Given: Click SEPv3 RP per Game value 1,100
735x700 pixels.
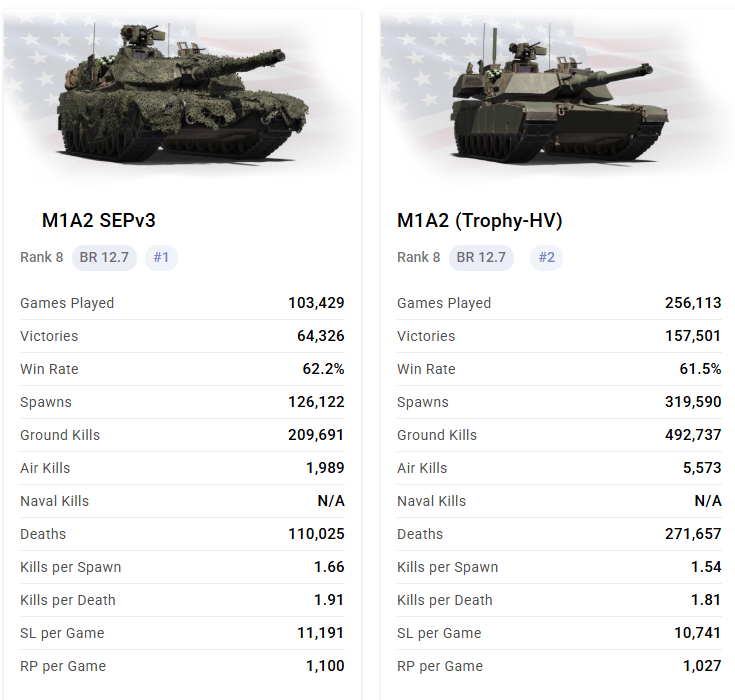Looking at the screenshot, I should (325, 666).
